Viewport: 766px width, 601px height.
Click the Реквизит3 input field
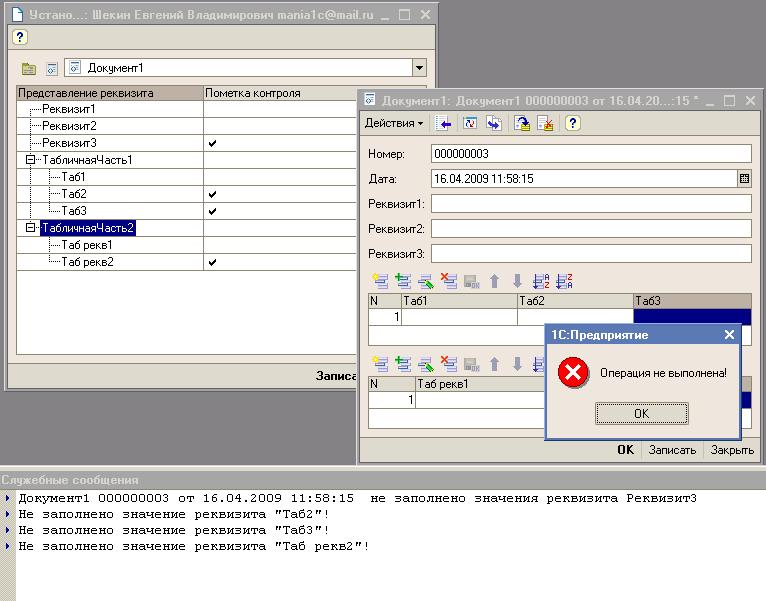click(591, 254)
